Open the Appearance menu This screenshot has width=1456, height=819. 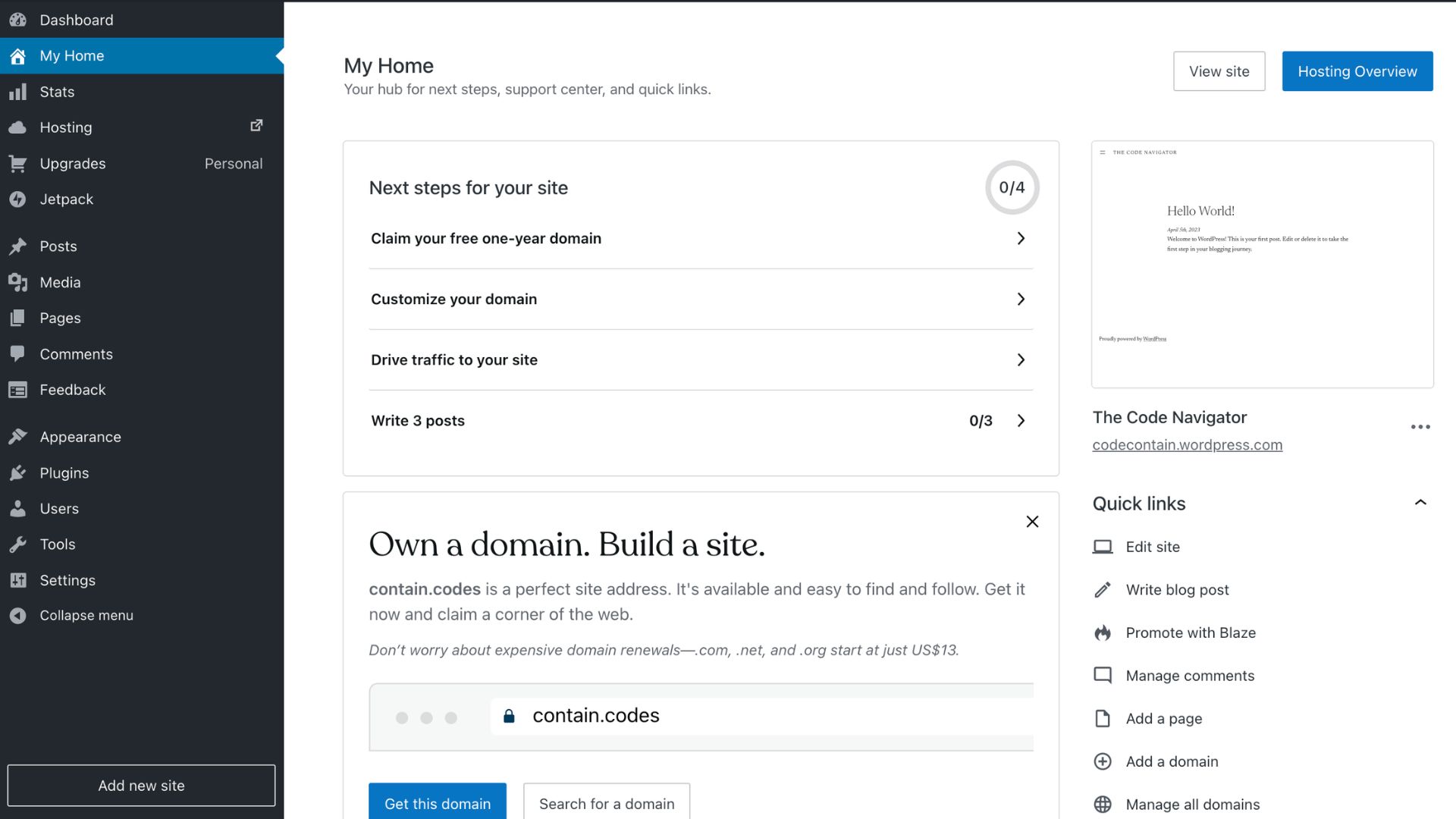tap(142, 437)
